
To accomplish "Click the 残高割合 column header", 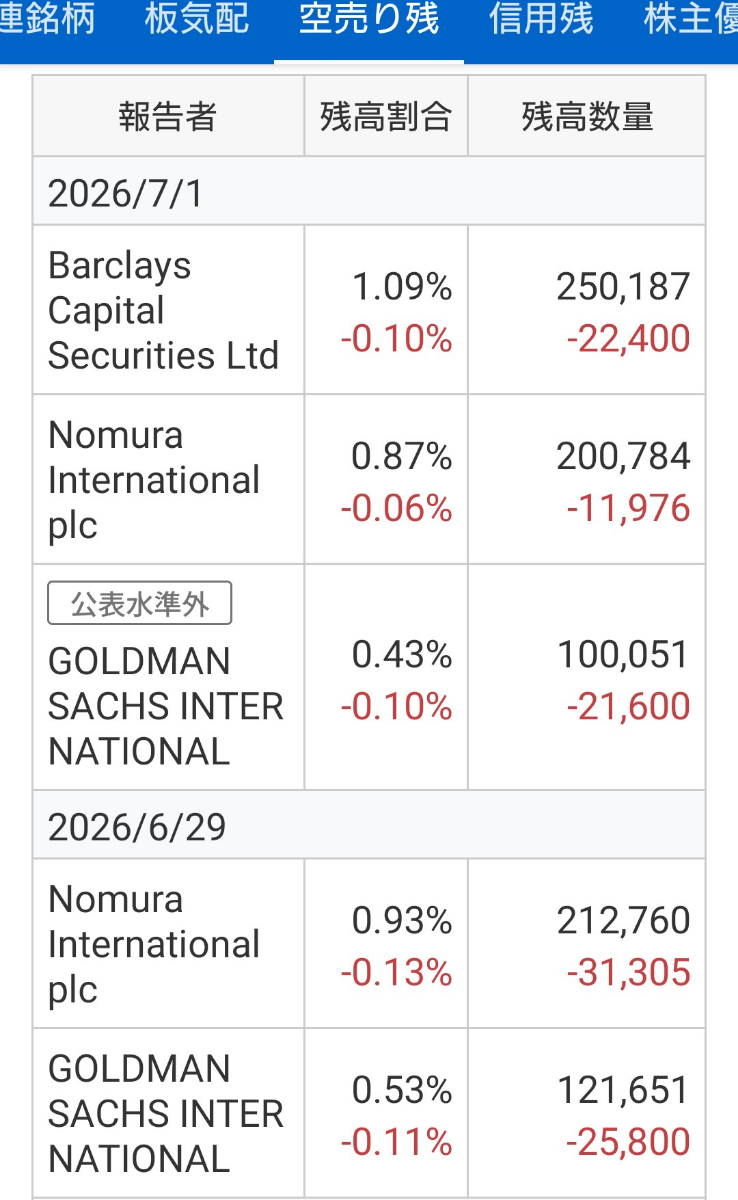I will point(386,116).
